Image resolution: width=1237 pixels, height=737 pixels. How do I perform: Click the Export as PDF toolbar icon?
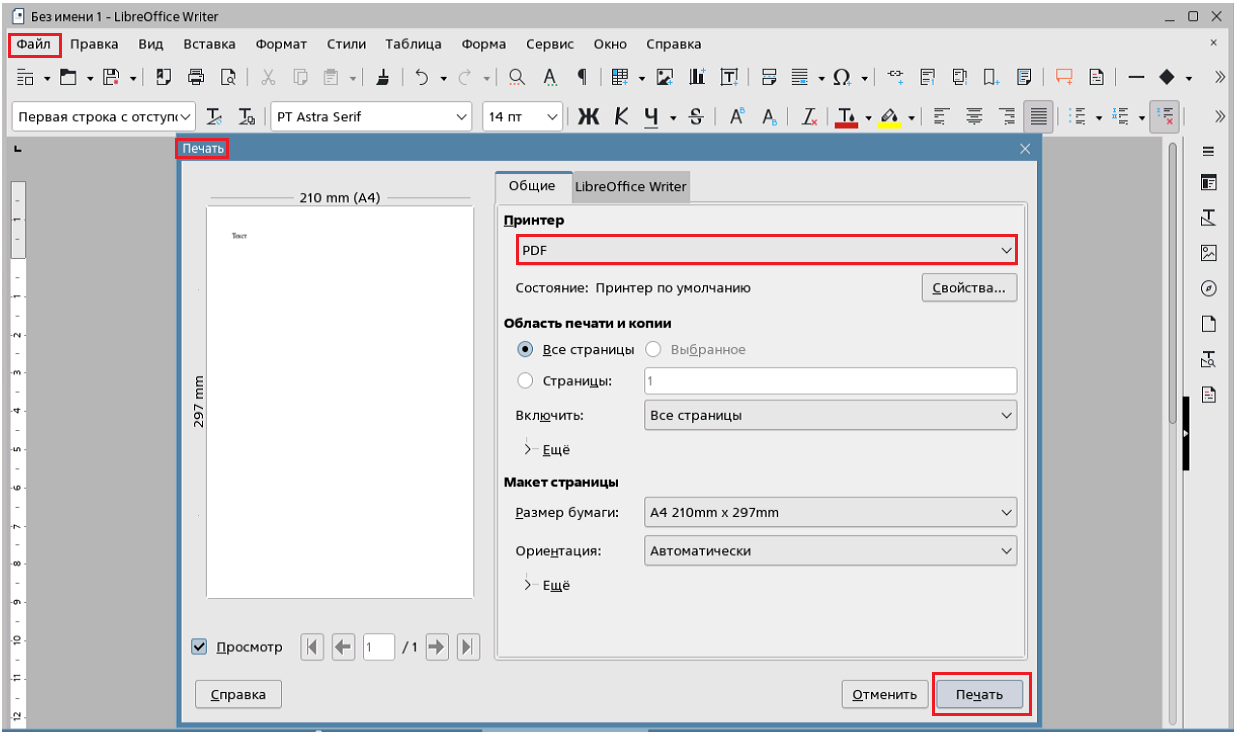tap(165, 77)
